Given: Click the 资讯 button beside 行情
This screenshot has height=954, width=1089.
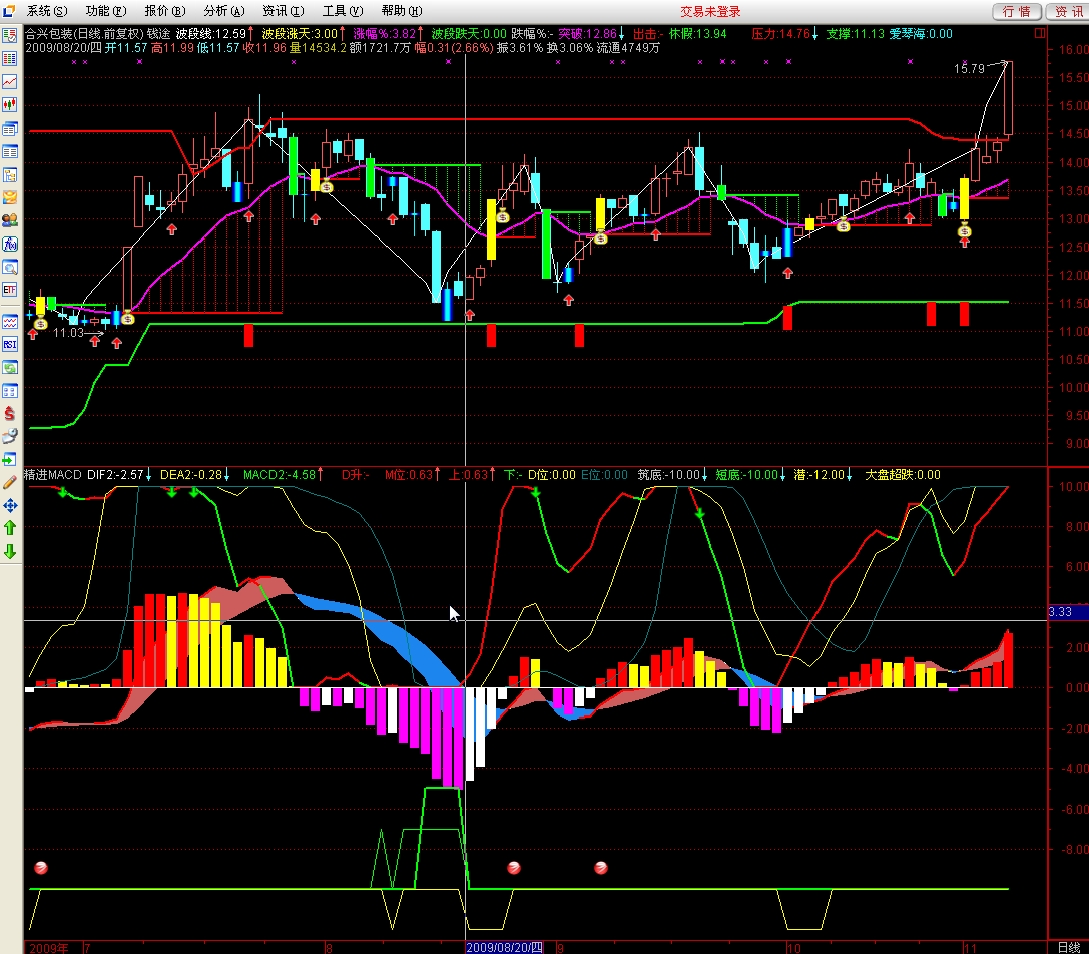Looking at the screenshot, I should (1067, 11).
